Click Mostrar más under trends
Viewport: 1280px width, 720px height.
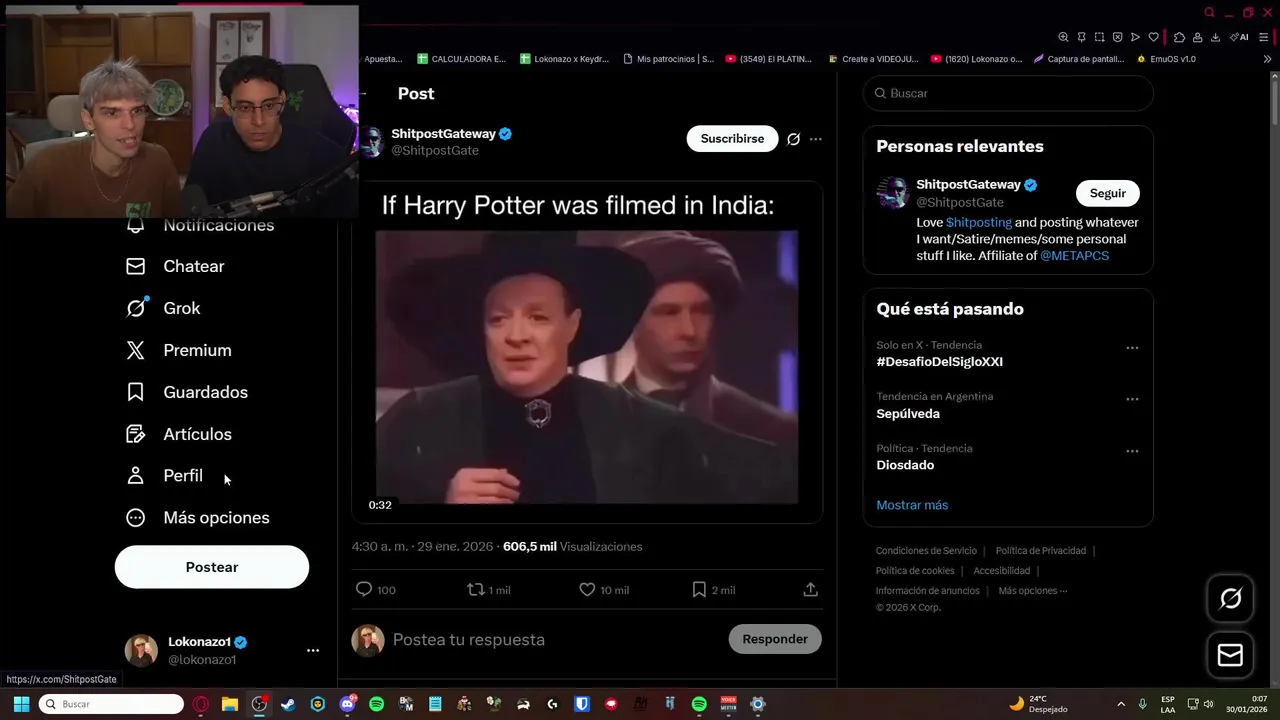point(912,505)
